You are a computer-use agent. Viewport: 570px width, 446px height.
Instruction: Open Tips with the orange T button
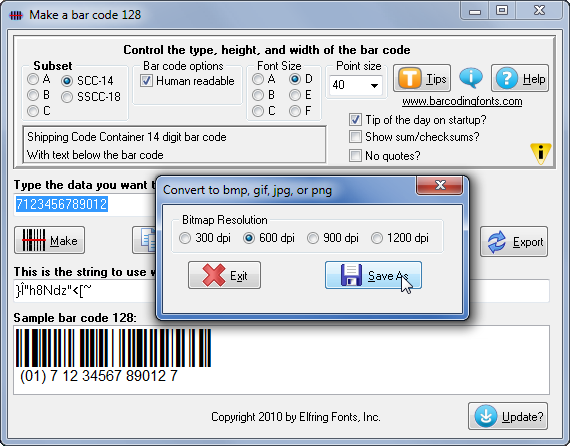[x=422, y=79]
